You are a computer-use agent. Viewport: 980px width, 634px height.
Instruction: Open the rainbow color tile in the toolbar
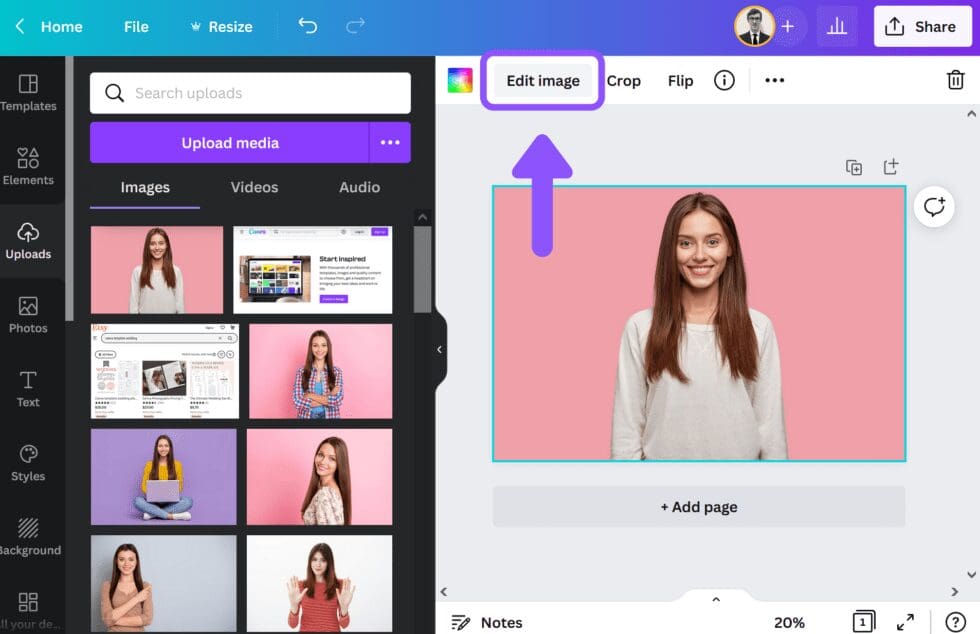459,80
